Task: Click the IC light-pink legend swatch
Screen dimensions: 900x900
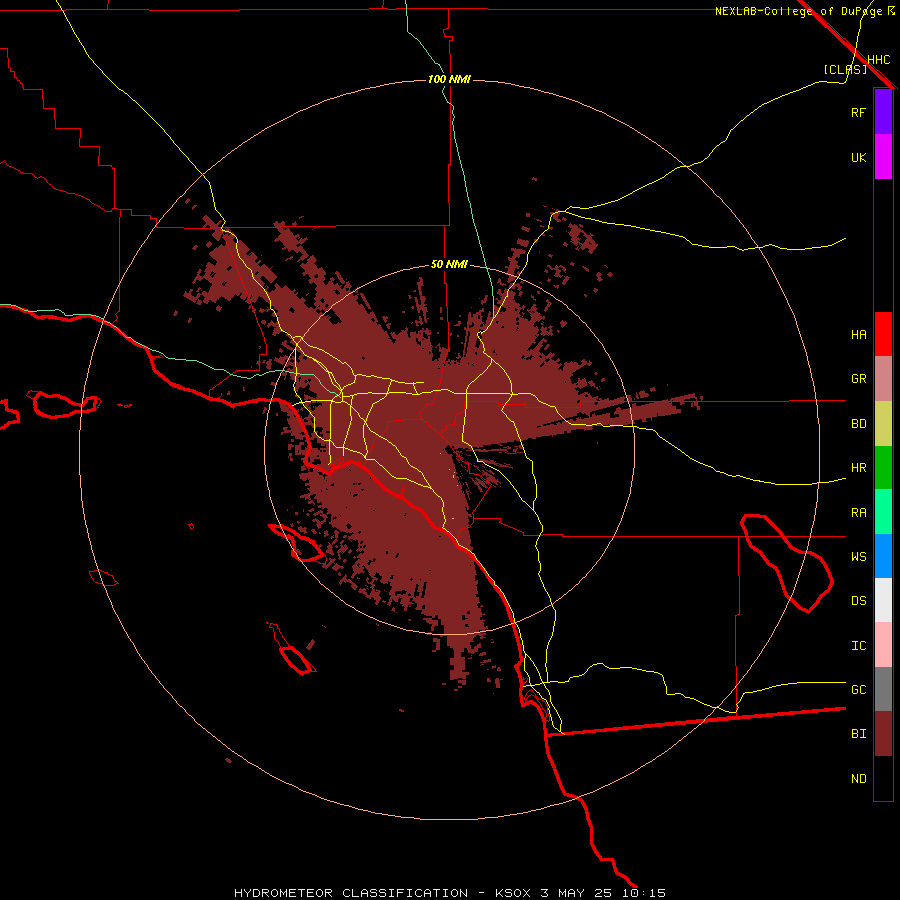Action: (x=883, y=645)
